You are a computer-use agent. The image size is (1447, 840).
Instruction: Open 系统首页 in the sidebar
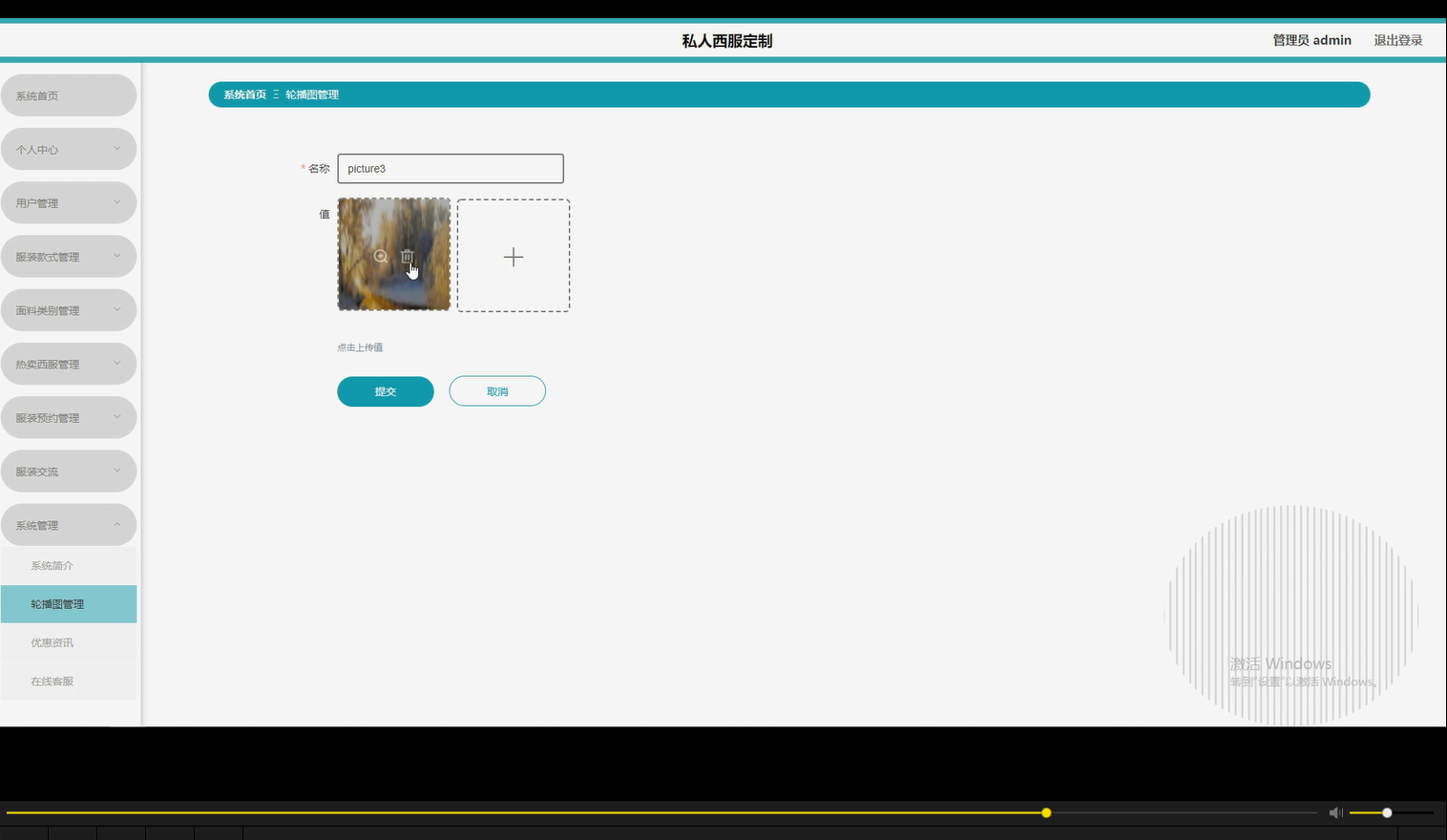click(69, 95)
